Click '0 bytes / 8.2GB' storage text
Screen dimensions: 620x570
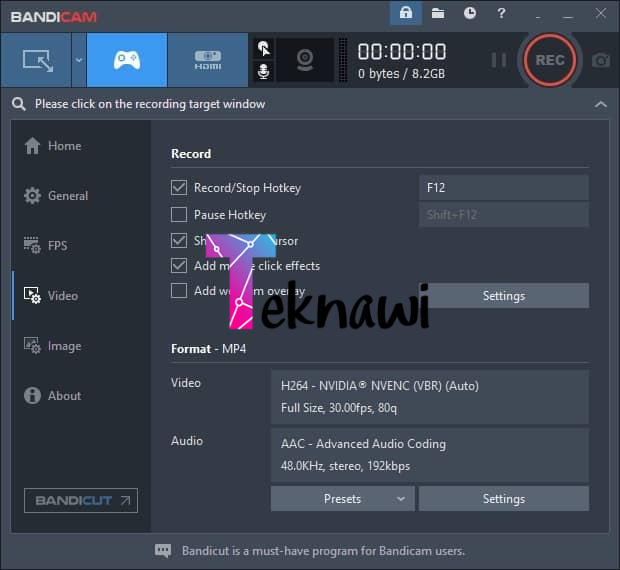401,74
